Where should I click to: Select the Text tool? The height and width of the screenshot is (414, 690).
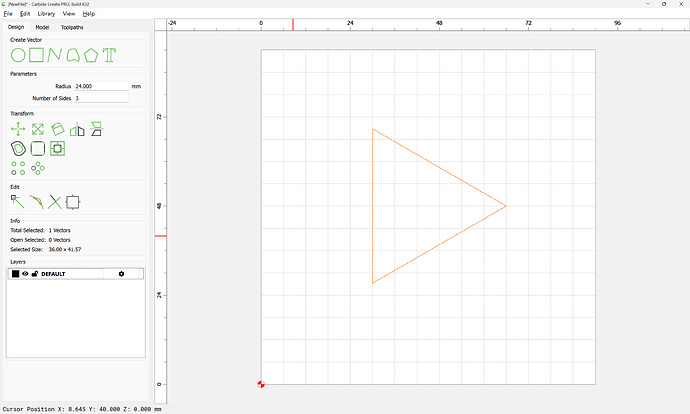coord(109,55)
